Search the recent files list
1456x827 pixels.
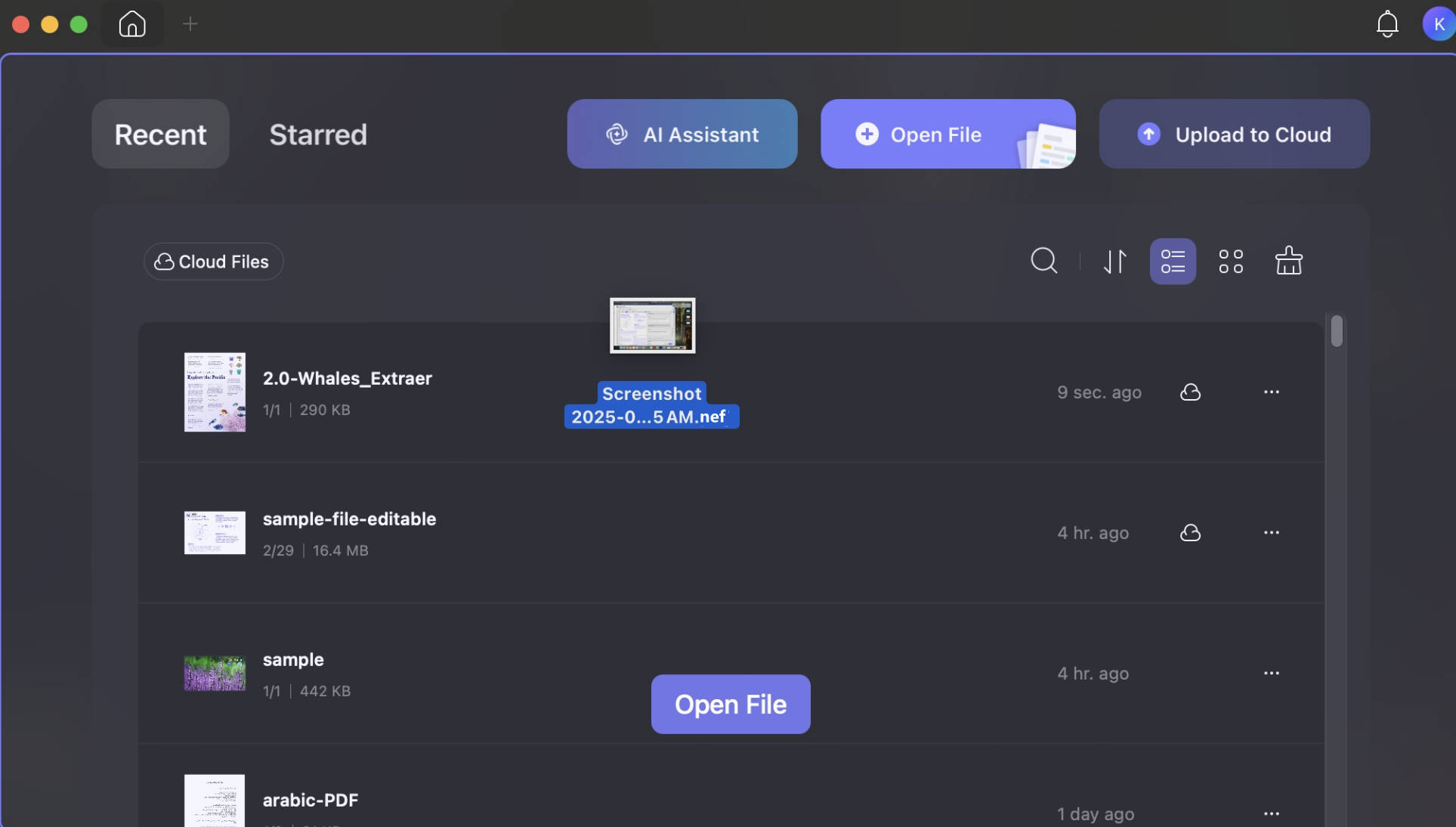[1044, 261]
